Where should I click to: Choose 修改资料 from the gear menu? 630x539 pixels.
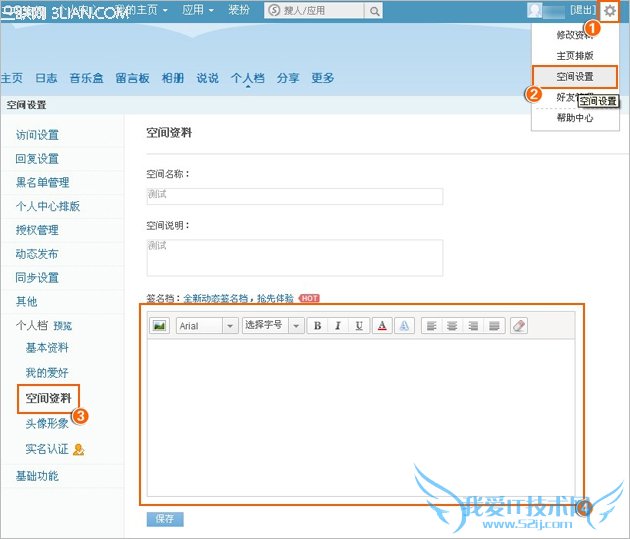click(x=575, y=35)
